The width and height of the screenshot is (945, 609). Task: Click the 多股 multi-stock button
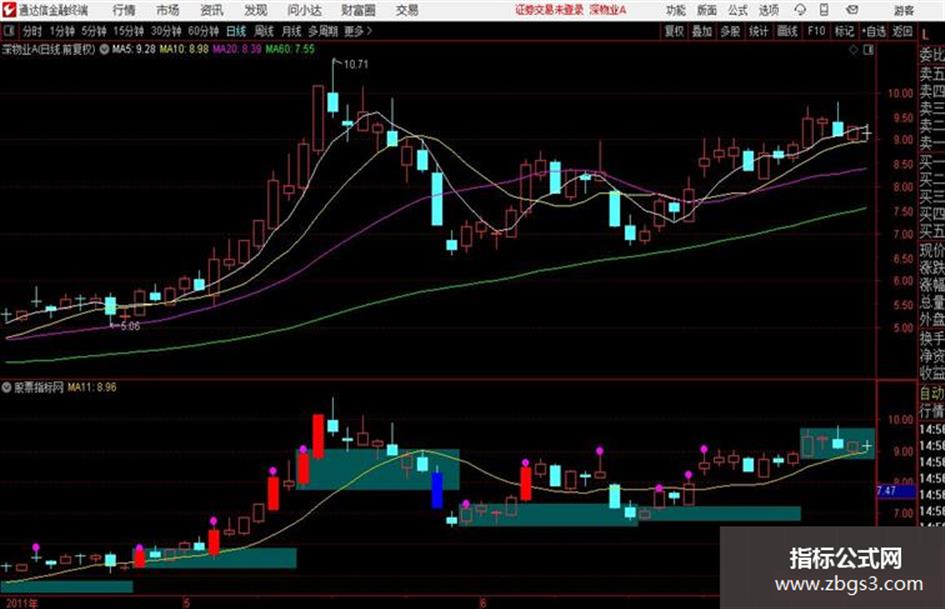point(730,31)
